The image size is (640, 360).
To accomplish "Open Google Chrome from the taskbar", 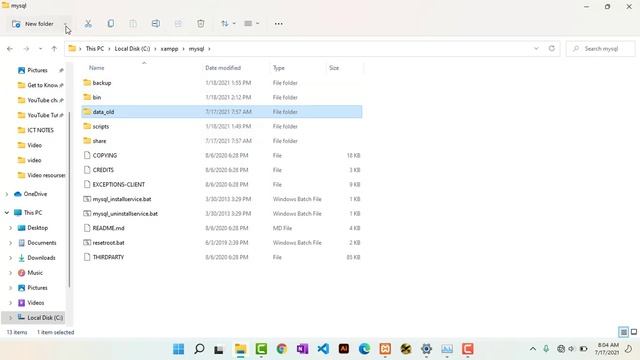I will tap(282, 349).
